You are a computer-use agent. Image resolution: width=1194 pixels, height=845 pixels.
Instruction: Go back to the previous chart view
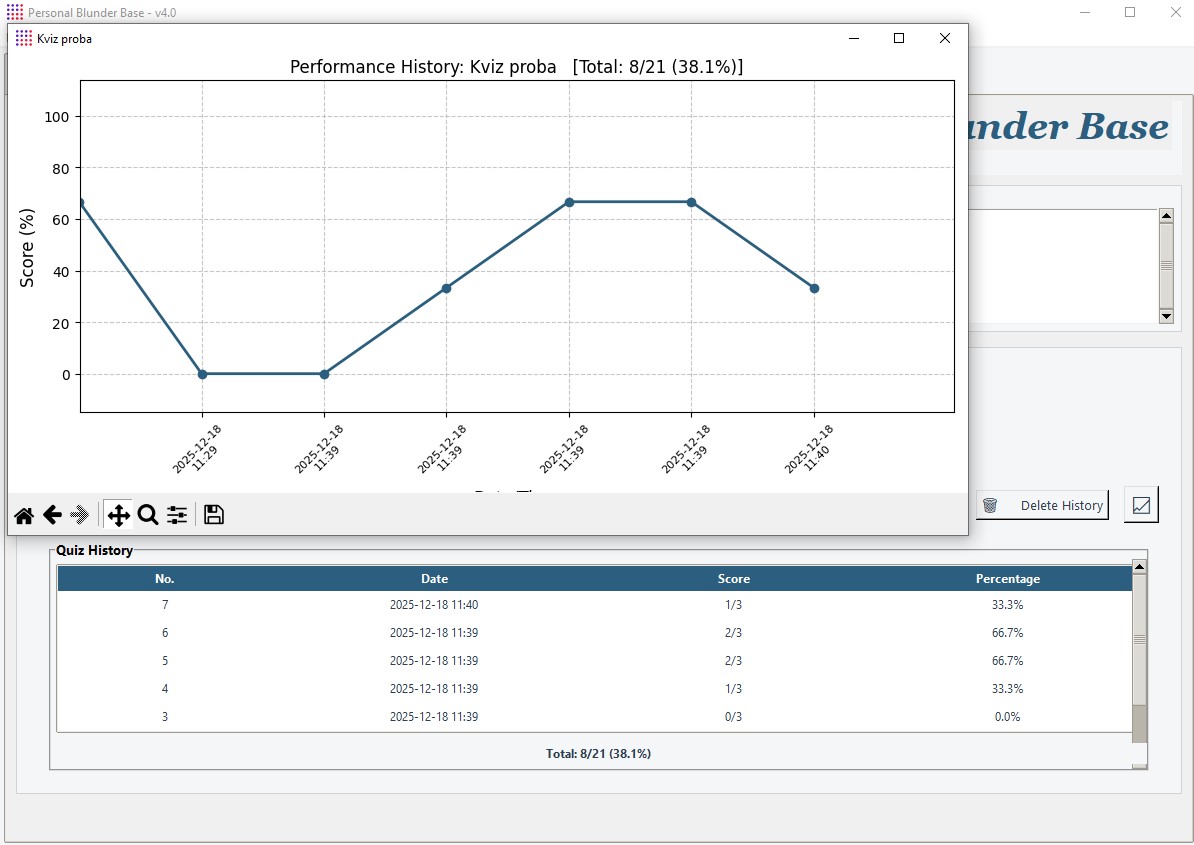pos(52,515)
